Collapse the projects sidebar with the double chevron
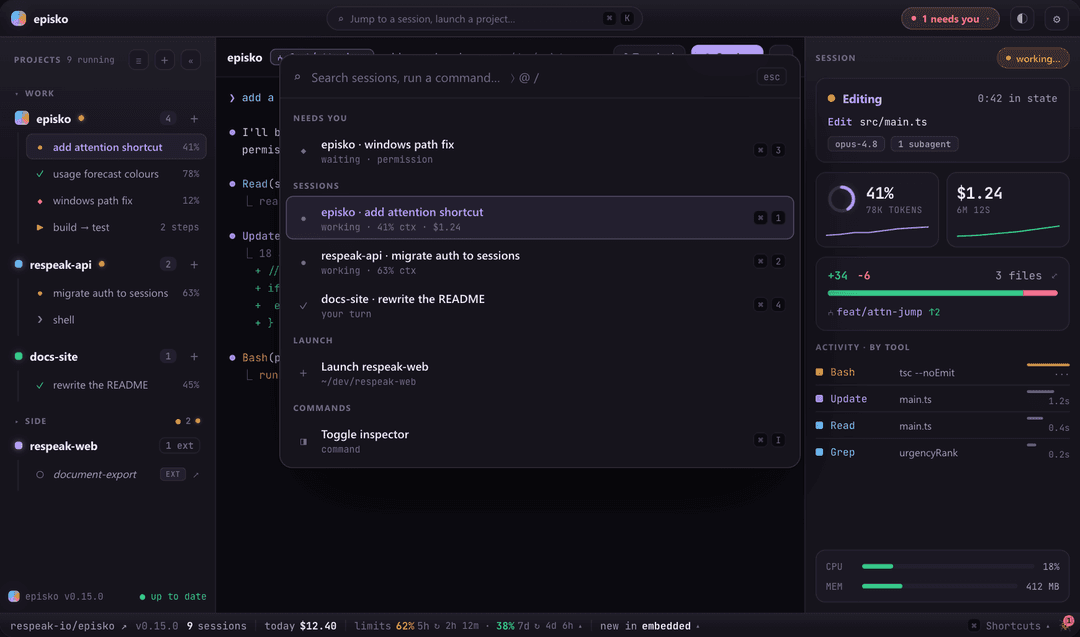This screenshot has height=637, width=1080. point(191,60)
